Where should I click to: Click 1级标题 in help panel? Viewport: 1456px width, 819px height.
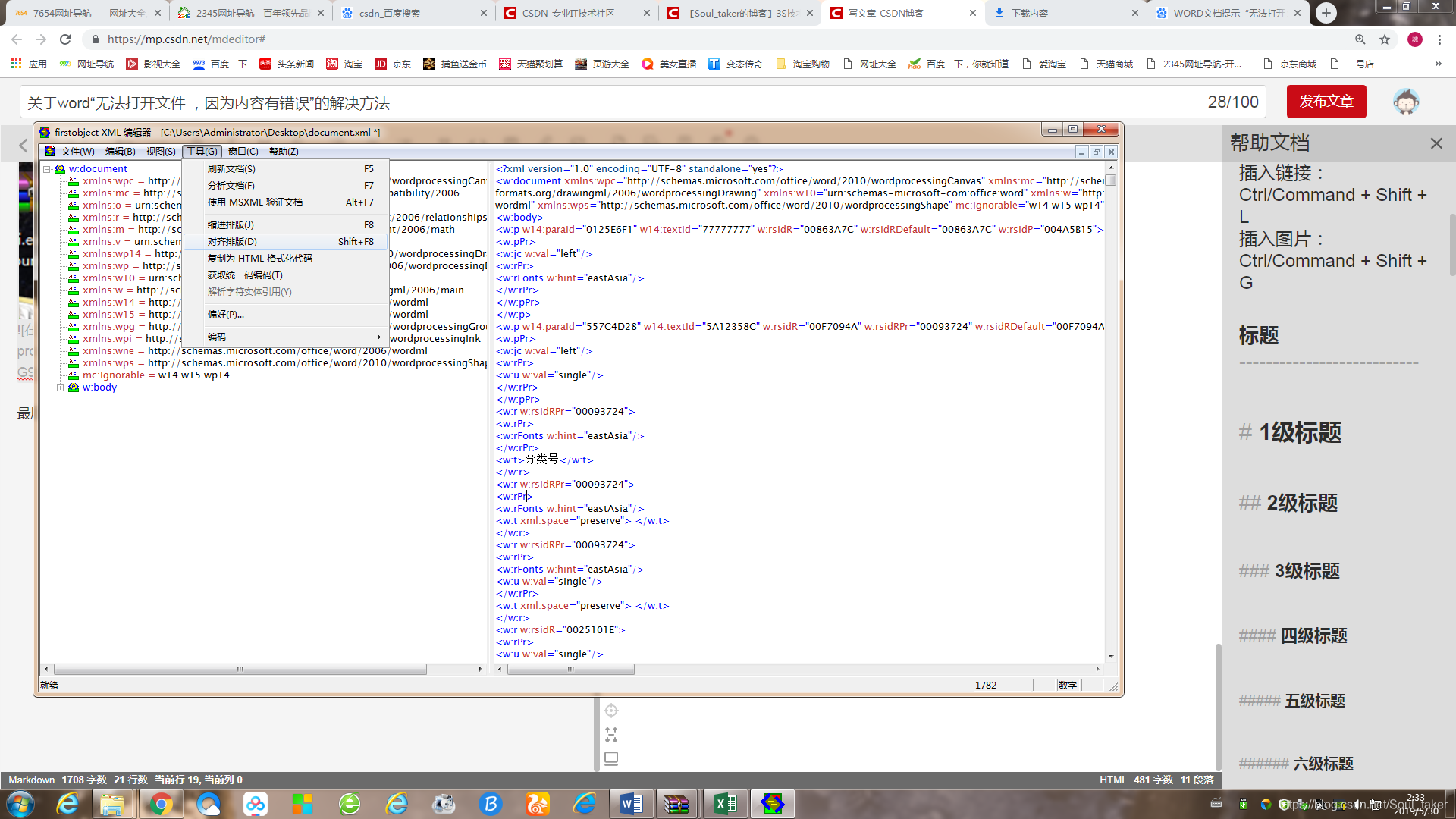[x=1300, y=433]
